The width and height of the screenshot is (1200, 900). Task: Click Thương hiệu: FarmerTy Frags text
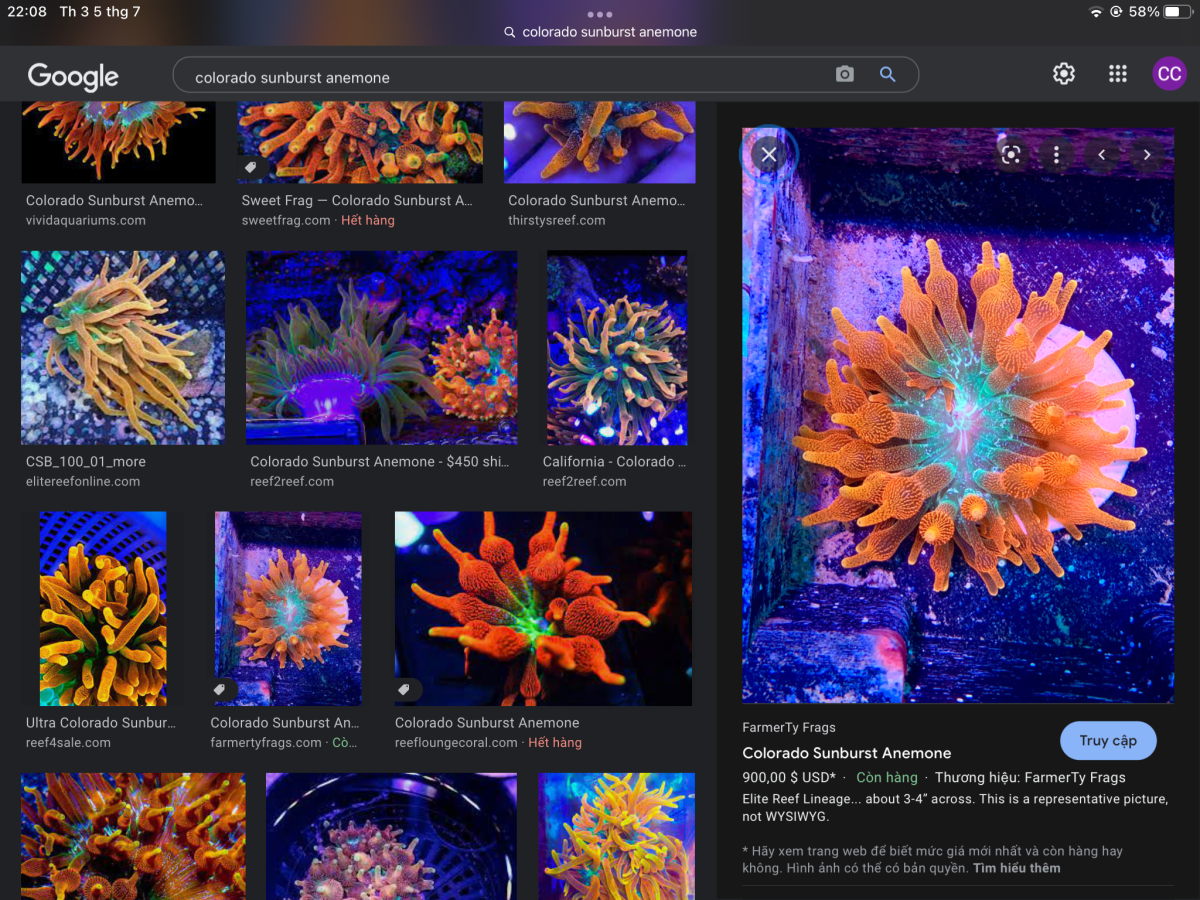[x=1030, y=777]
